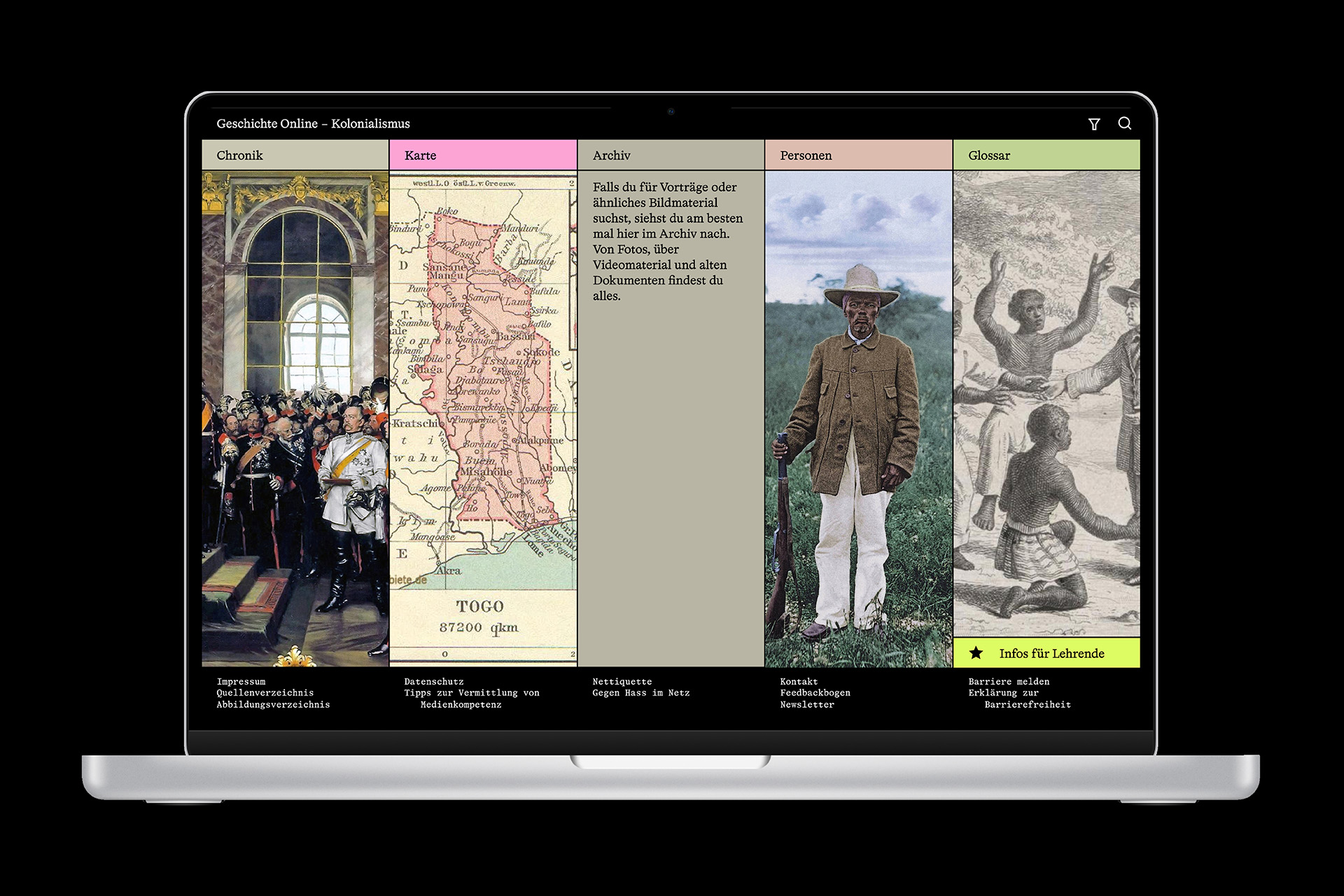This screenshot has width=1344, height=896.
Task: Open the Chronik tab
Action: pyautogui.click(x=295, y=155)
